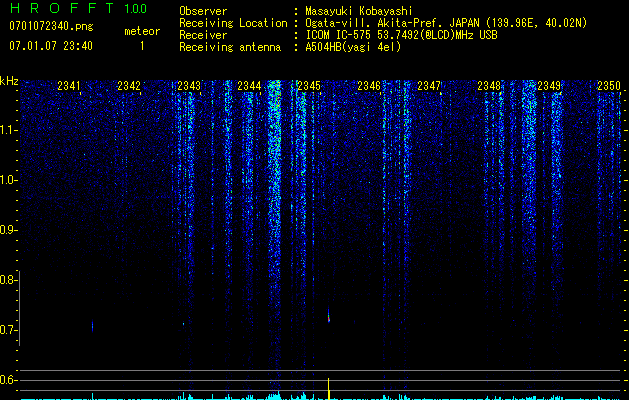Click the 2342 time marker
The height and width of the screenshot is (400, 629).
coord(129,86)
